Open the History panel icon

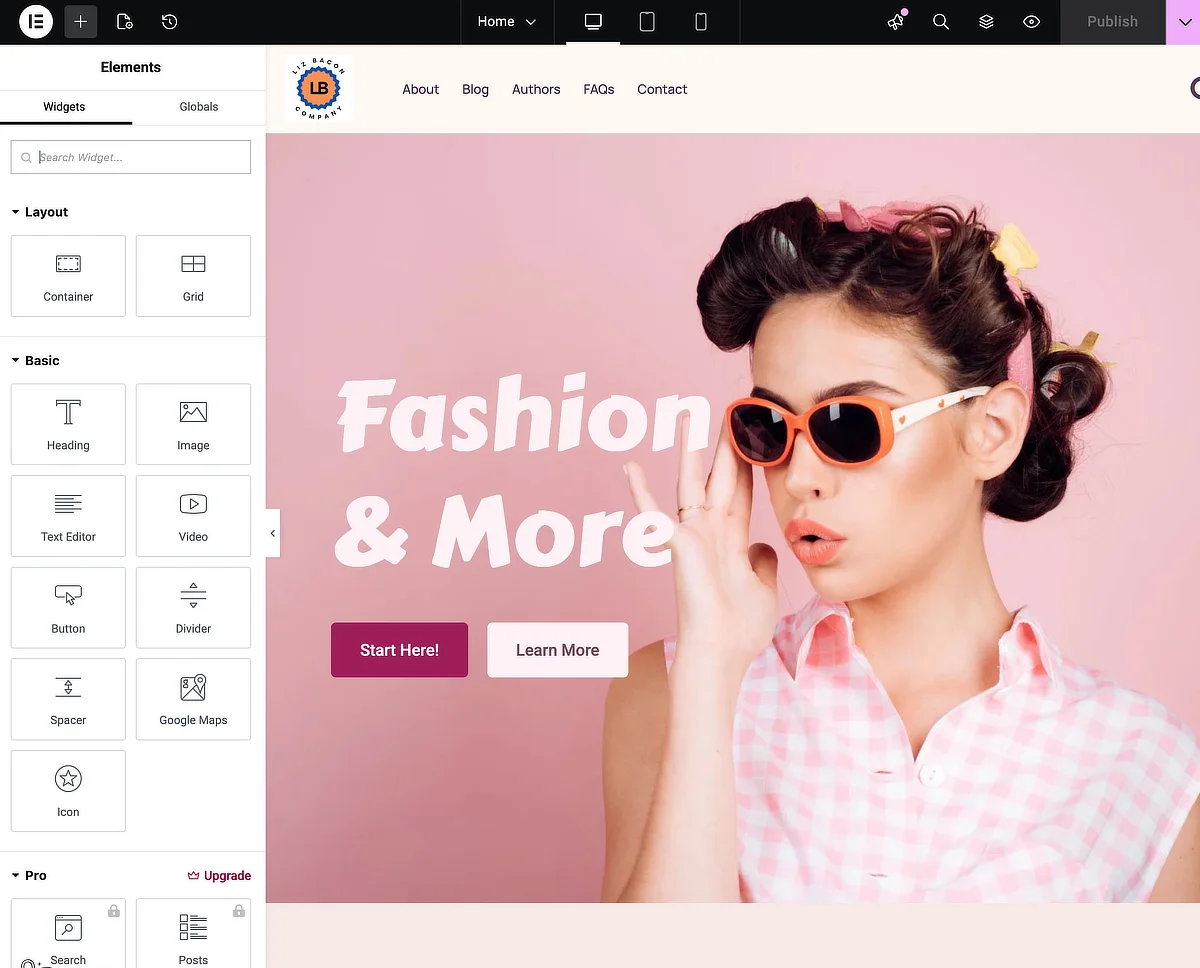coord(169,22)
